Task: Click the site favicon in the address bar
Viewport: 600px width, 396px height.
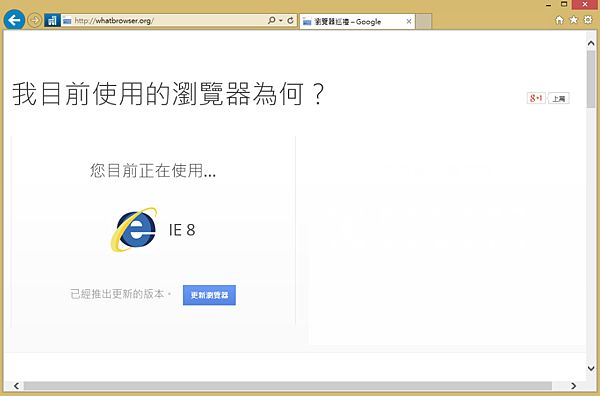Action: click(x=67, y=21)
